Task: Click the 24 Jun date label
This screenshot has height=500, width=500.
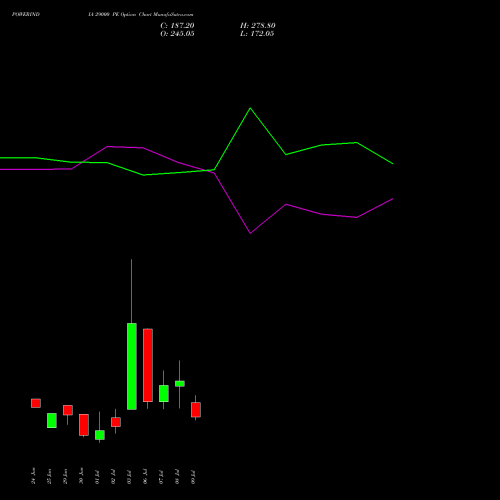Action: pos(33,476)
